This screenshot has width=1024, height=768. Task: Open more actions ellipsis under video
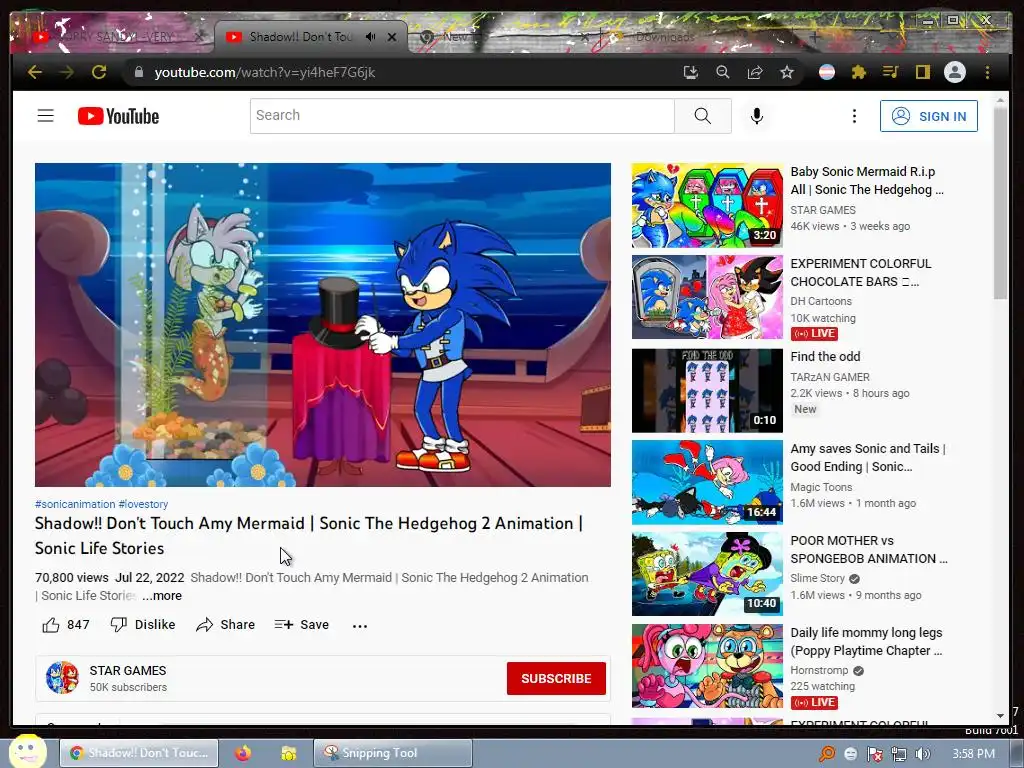(x=360, y=626)
